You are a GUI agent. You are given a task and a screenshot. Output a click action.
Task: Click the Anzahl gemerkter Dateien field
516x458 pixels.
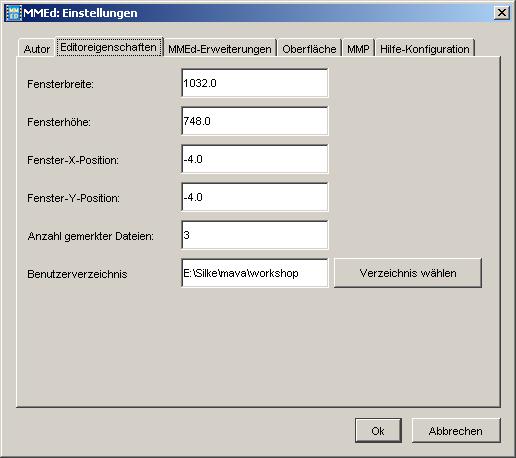pyautogui.click(x=255, y=235)
